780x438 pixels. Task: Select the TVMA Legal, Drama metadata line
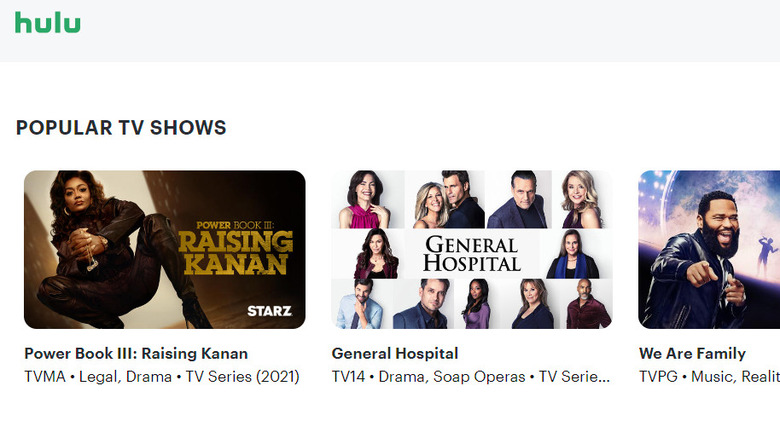[162, 377]
